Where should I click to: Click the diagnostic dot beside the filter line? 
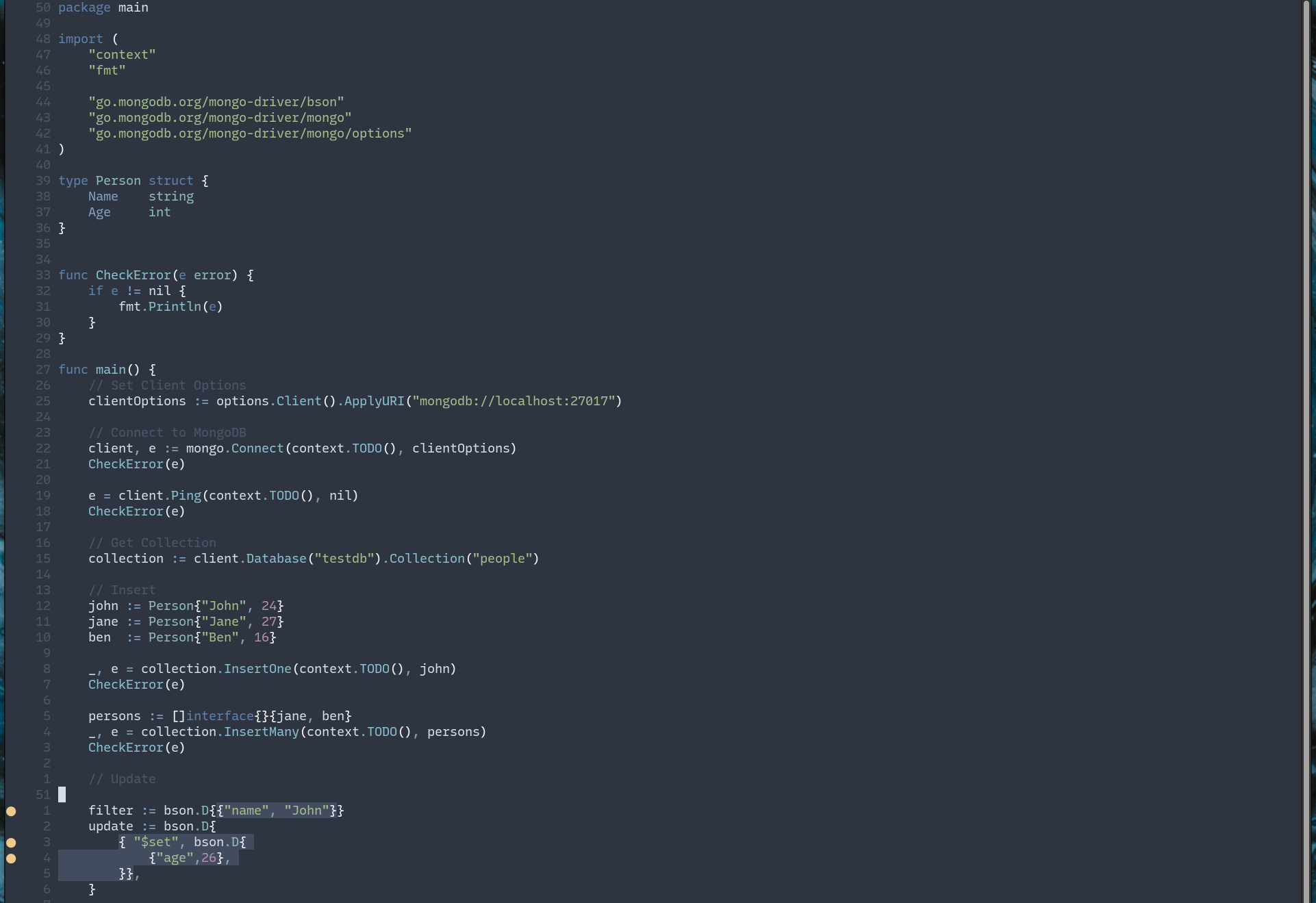click(x=11, y=811)
